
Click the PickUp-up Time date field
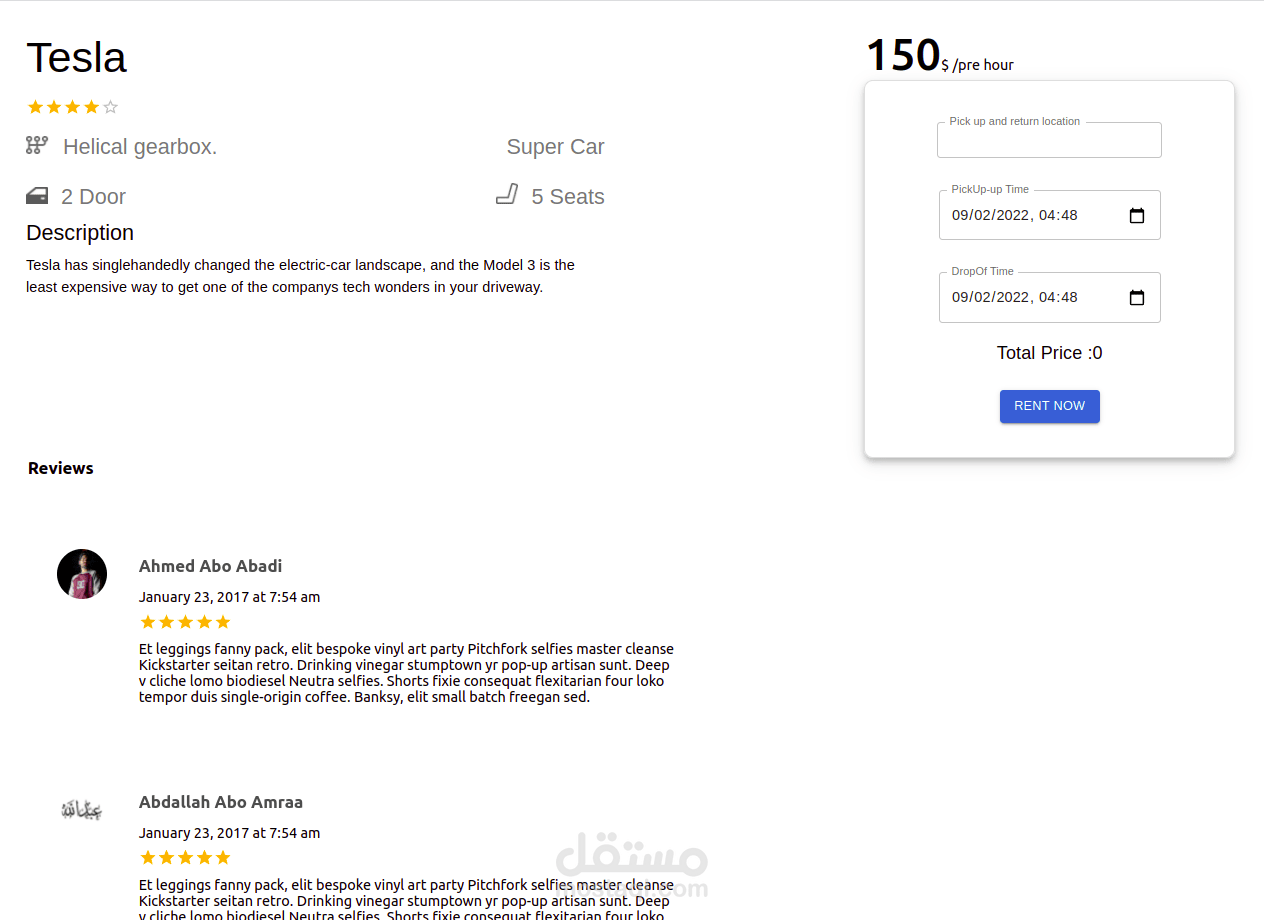tap(1030, 215)
